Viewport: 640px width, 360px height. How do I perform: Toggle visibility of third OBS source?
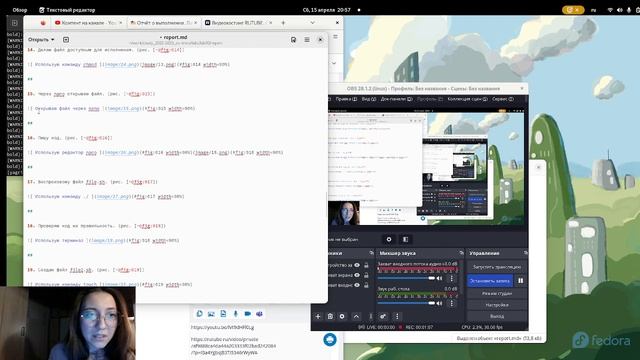click(357, 285)
